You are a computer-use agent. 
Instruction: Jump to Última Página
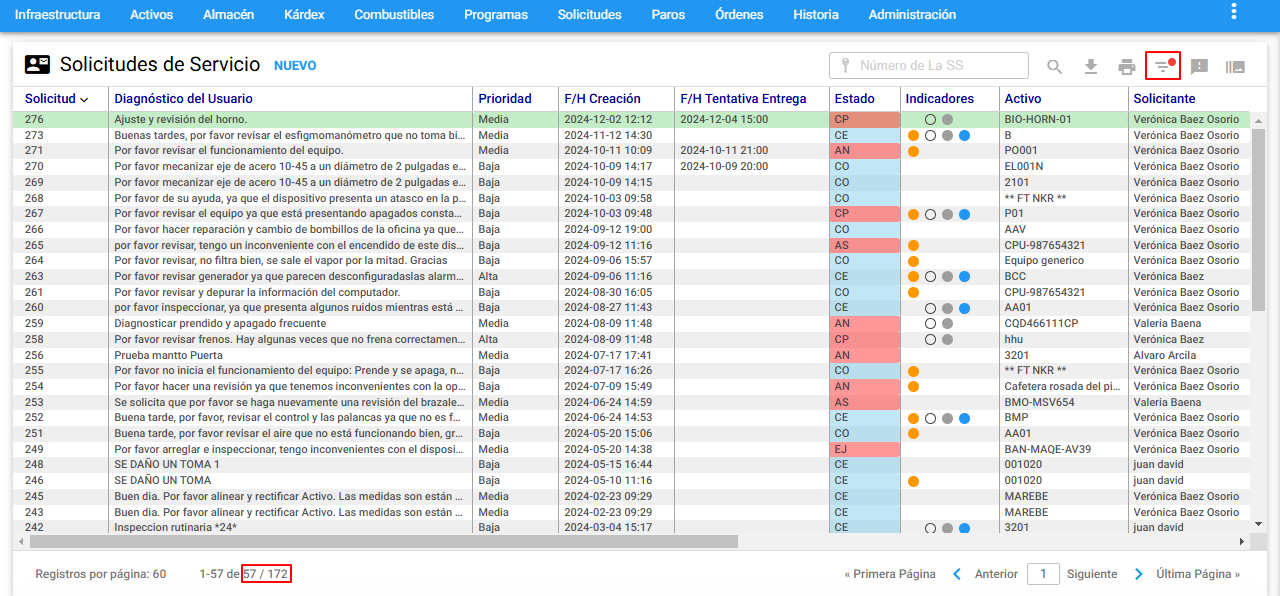click(1198, 574)
